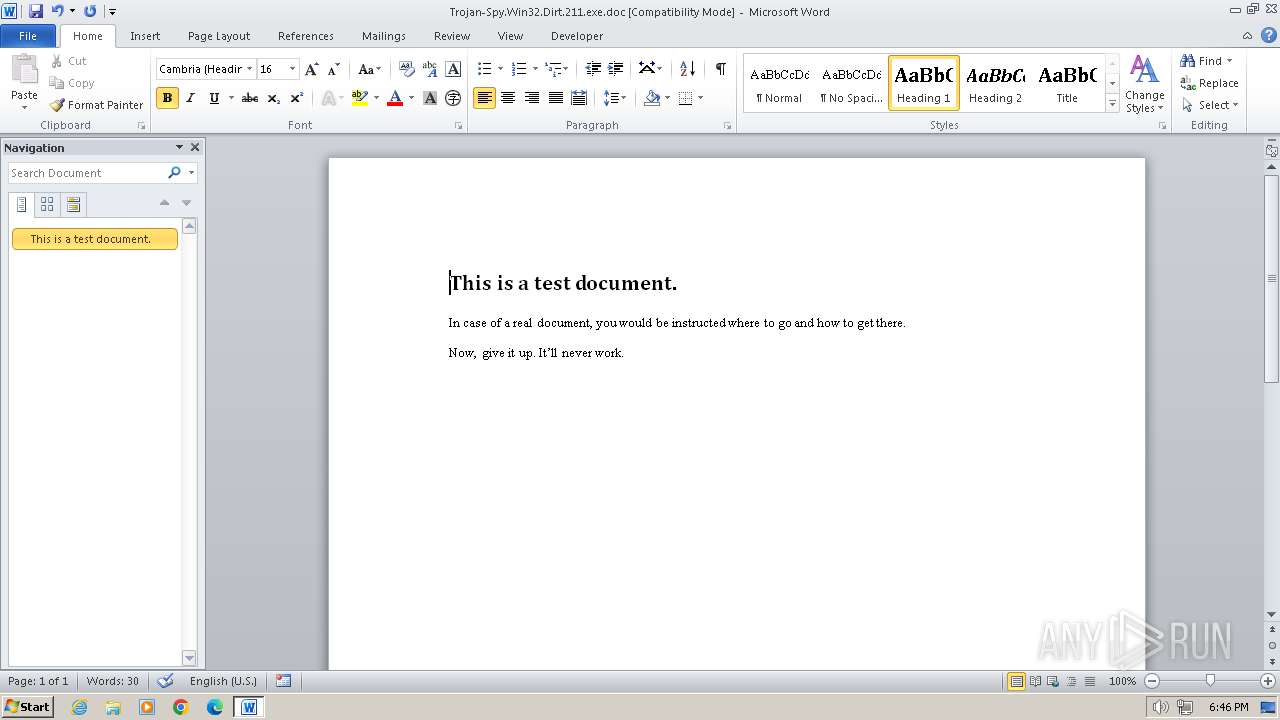The height and width of the screenshot is (720, 1280).
Task: Click the Sort icon
Action: coord(687,69)
